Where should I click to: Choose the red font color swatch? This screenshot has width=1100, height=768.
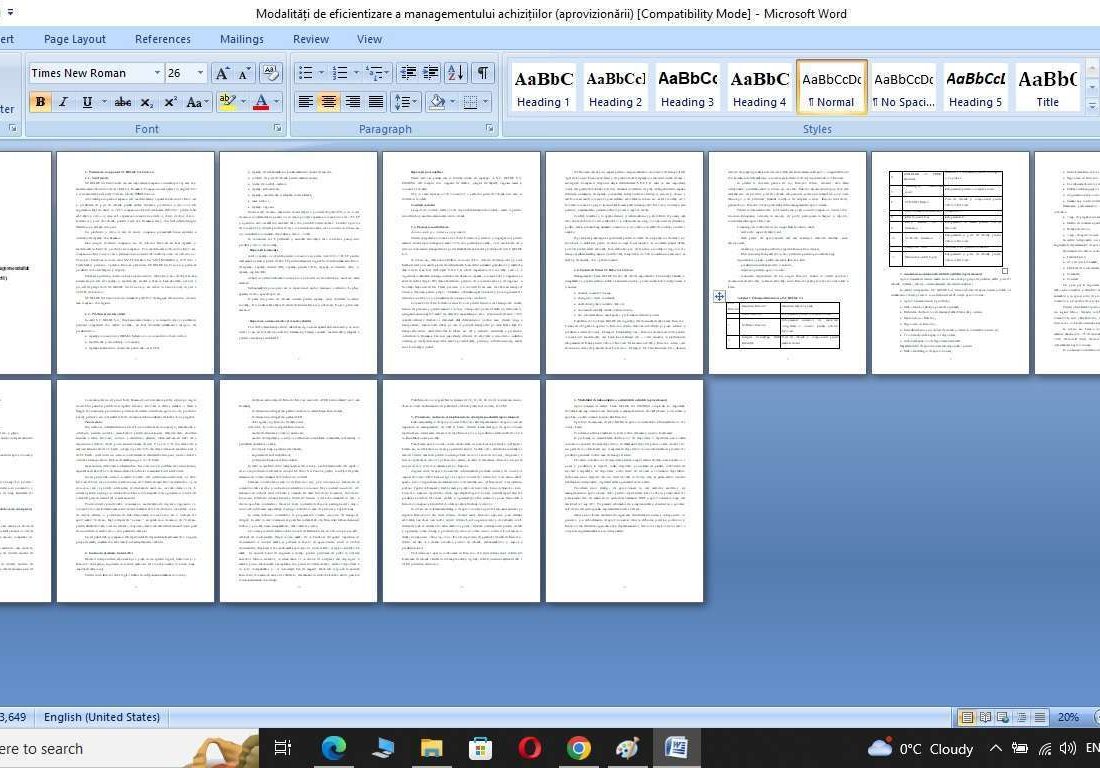[x=260, y=102]
